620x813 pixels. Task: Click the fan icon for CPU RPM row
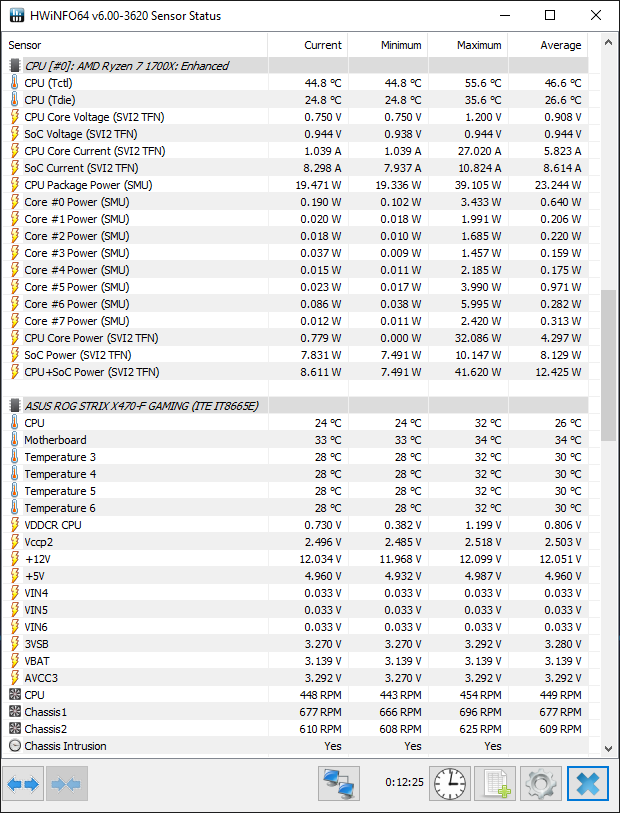coord(15,695)
